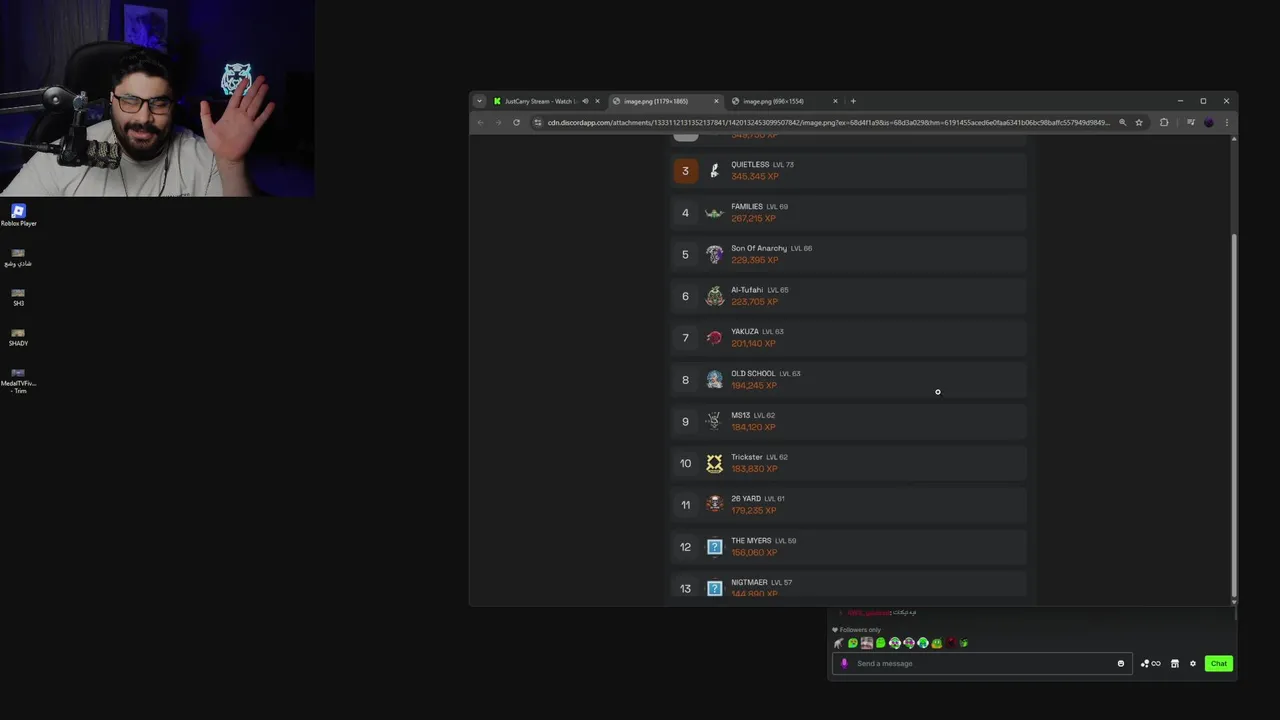
Task: Click the 345,345 XP value
Action: click(x=754, y=177)
